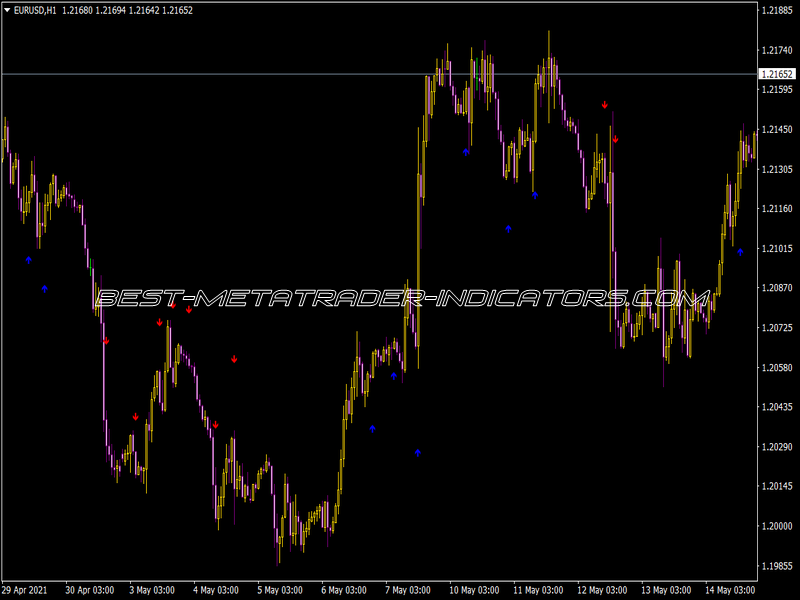Click the 4 May 03:00 time label
The height and width of the screenshot is (600, 800).
point(216,590)
